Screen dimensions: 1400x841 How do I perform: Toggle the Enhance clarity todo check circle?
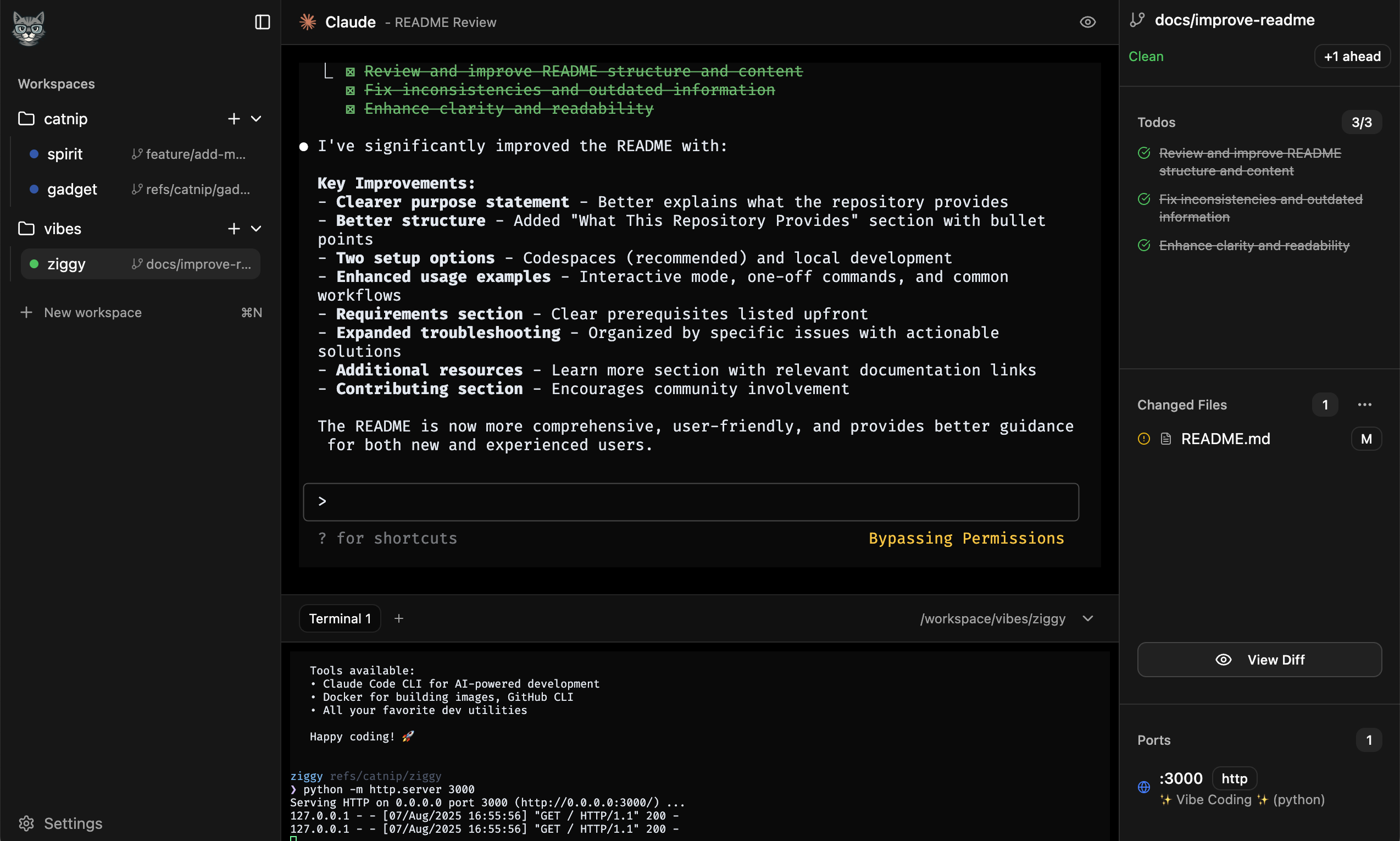click(x=1143, y=245)
